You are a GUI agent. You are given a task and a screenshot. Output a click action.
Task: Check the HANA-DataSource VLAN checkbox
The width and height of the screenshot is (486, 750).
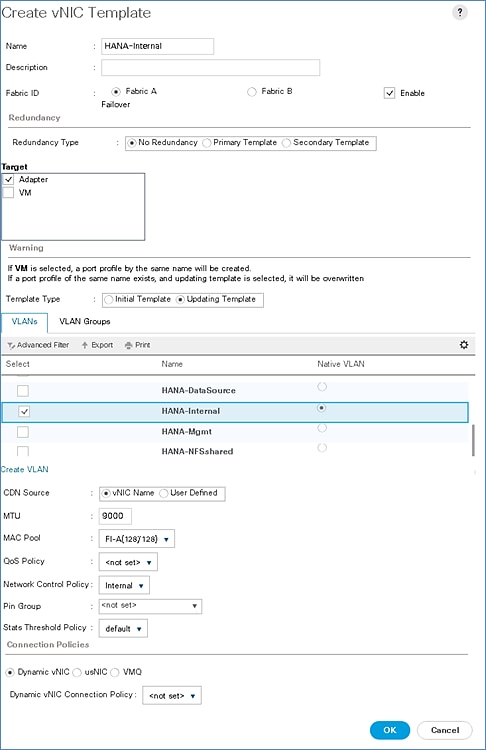pos(23,391)
